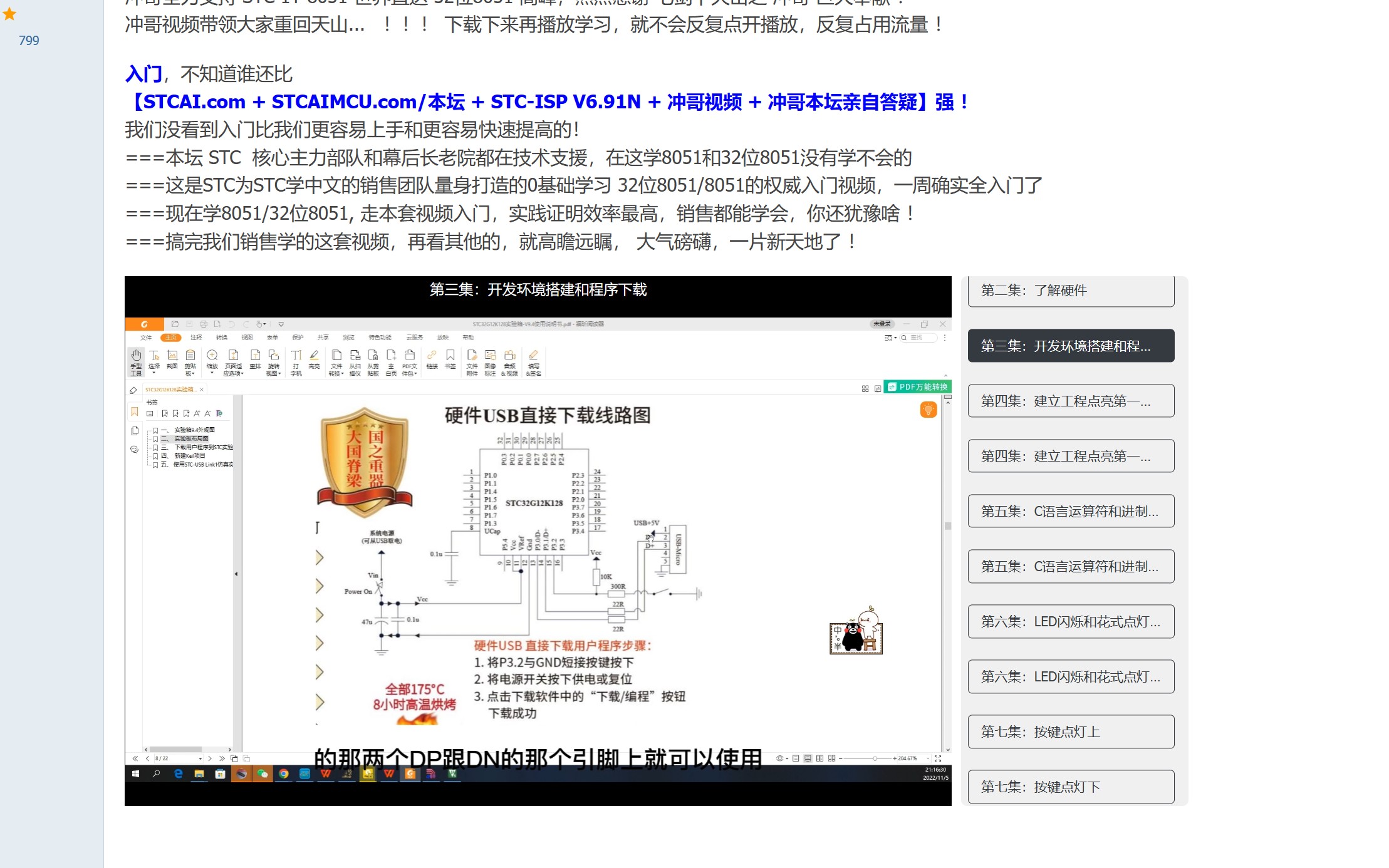Viewport: 1389px width, 868px height.
Task: Open the 8 / 22 page number dropdown
Action: (x=200, y=758)
